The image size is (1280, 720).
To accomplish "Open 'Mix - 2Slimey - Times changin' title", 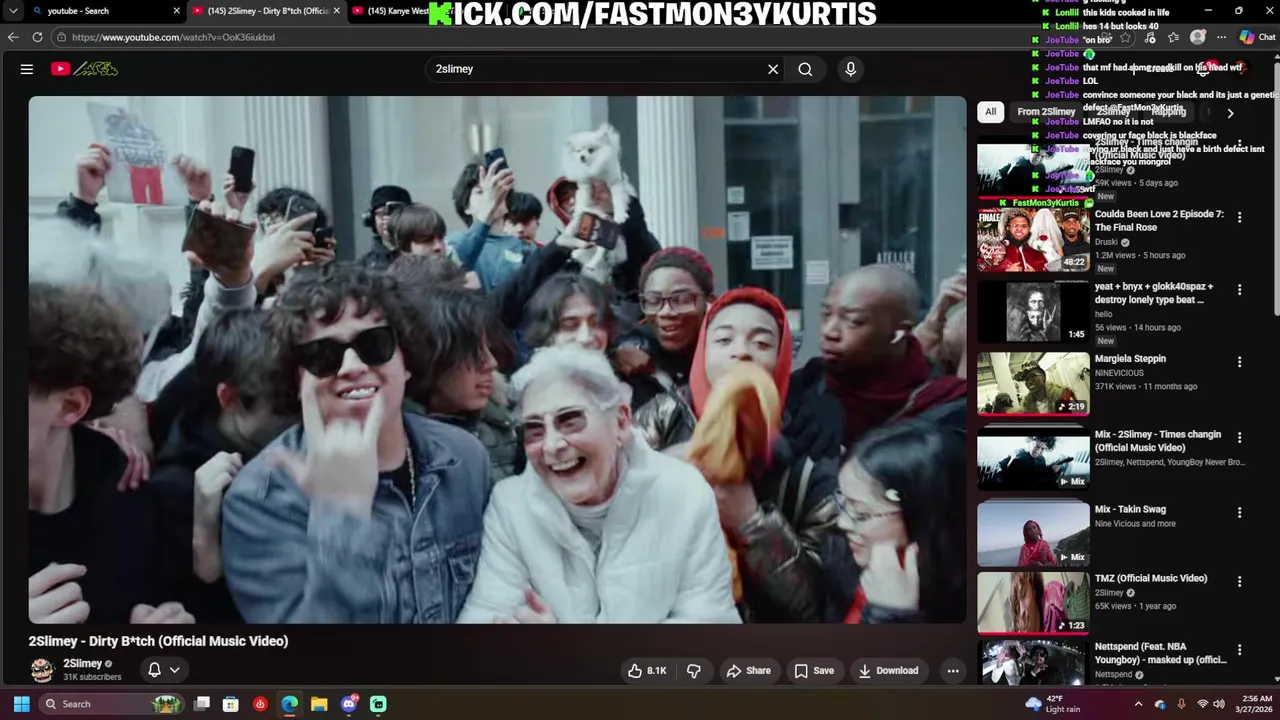I will coord(1157,441).
